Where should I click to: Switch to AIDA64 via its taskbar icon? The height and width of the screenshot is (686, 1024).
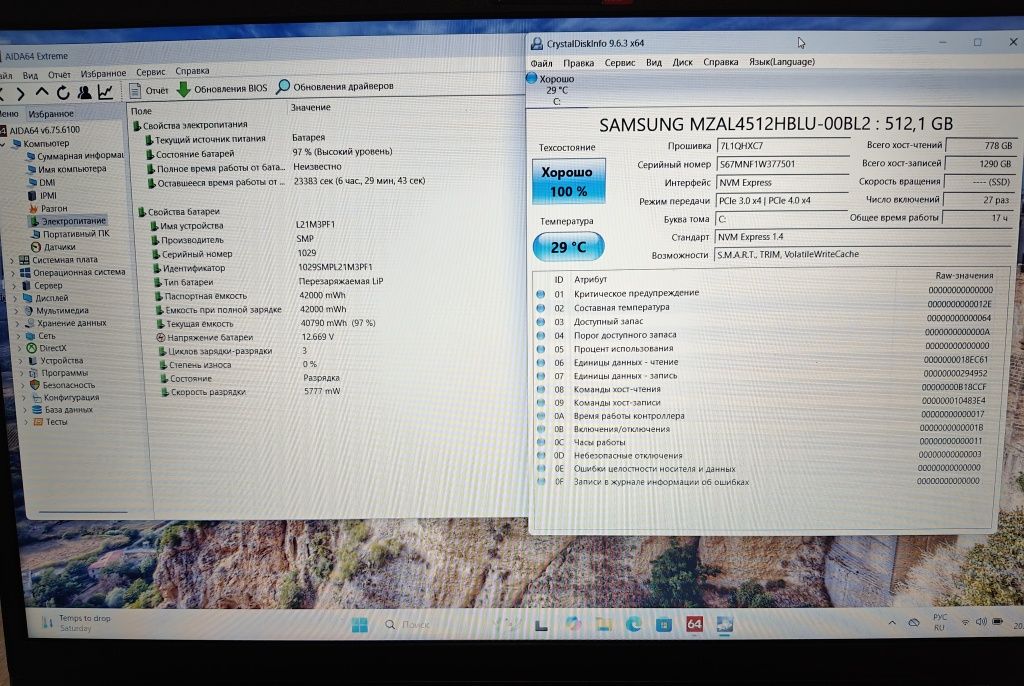click(694, 624)
